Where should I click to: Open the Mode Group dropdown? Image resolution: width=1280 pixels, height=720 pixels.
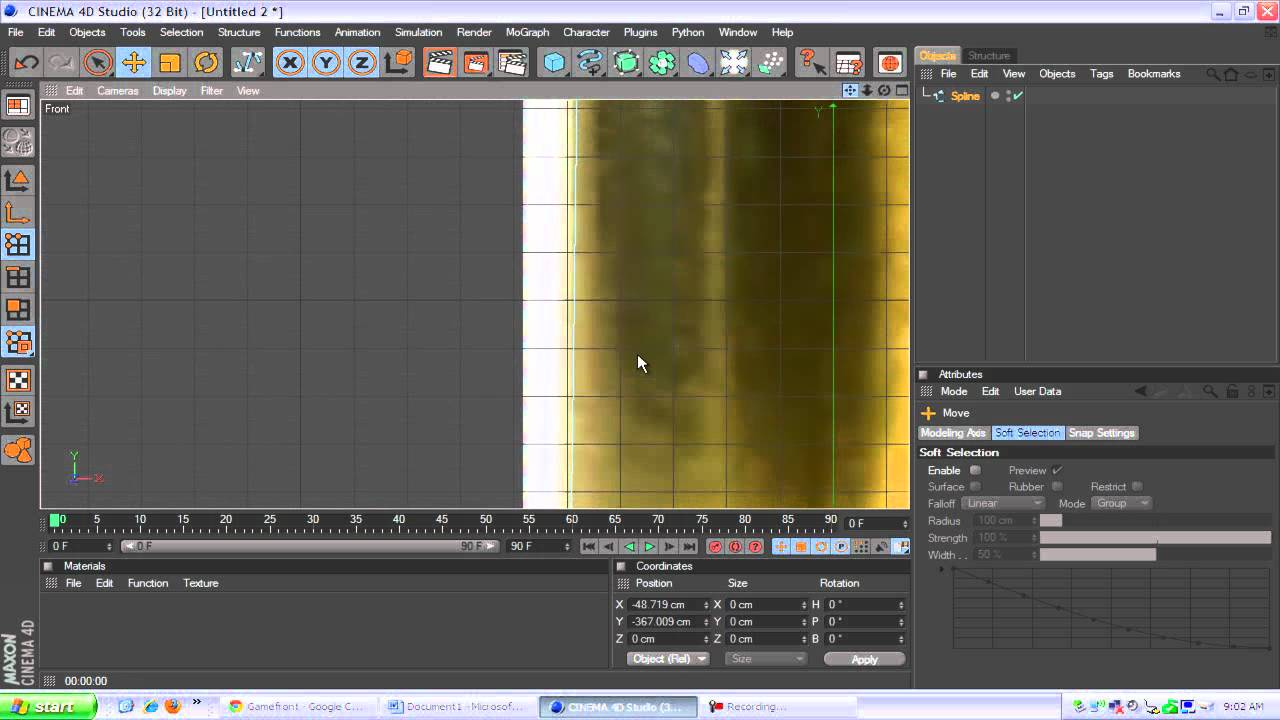(1120, 503)
